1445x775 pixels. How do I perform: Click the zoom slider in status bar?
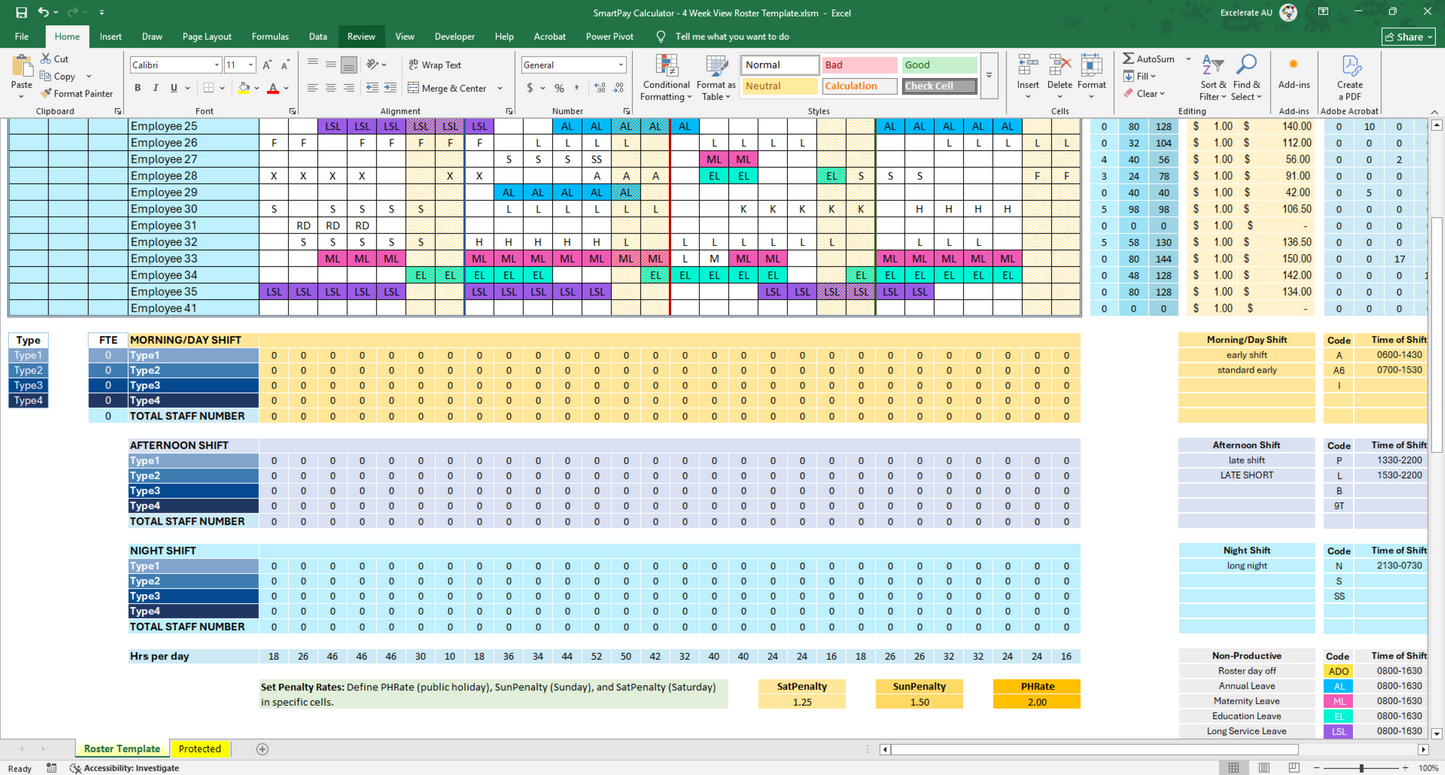1361,768
